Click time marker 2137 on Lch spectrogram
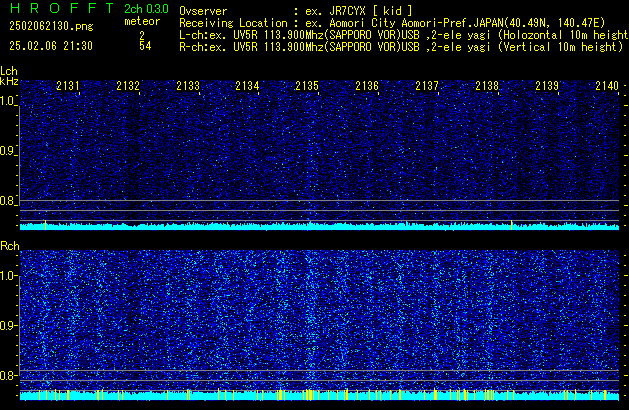Screen dimensions: 629x410 427,86
